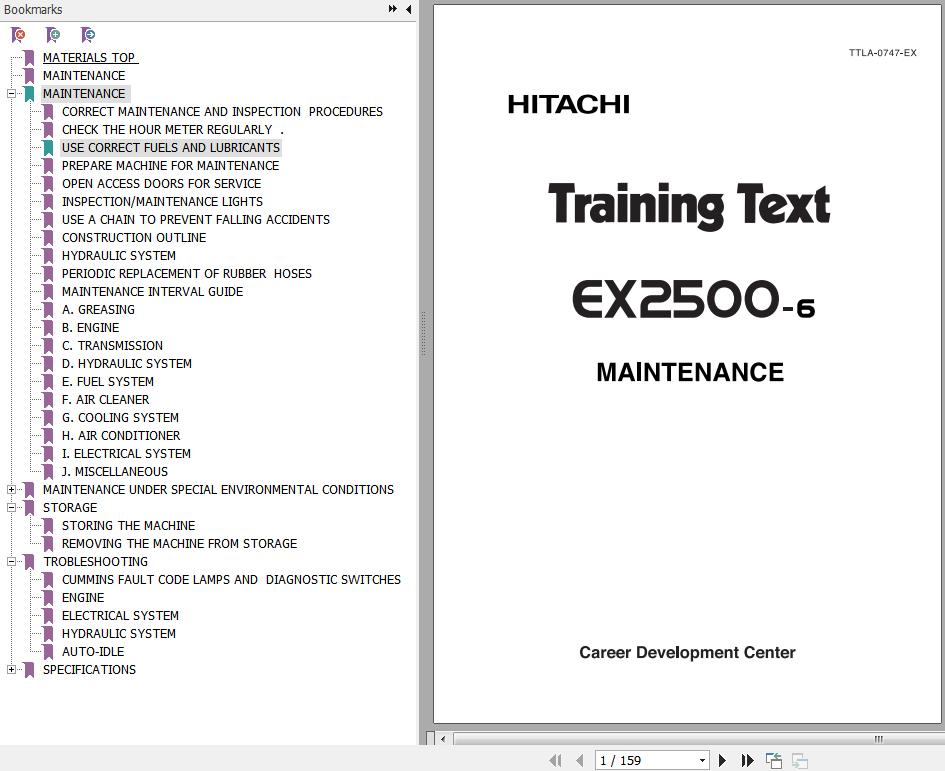The width and height of the screenshot is (945, 771).
Task: Select USE CORRECT FUELS AND LUBRICANTS
Action: [171, 148]
